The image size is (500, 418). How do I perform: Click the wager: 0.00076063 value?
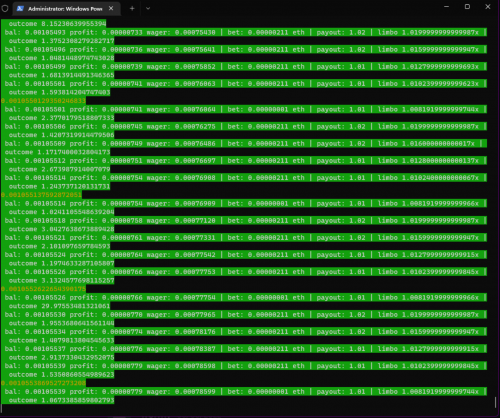coord(181,83)
